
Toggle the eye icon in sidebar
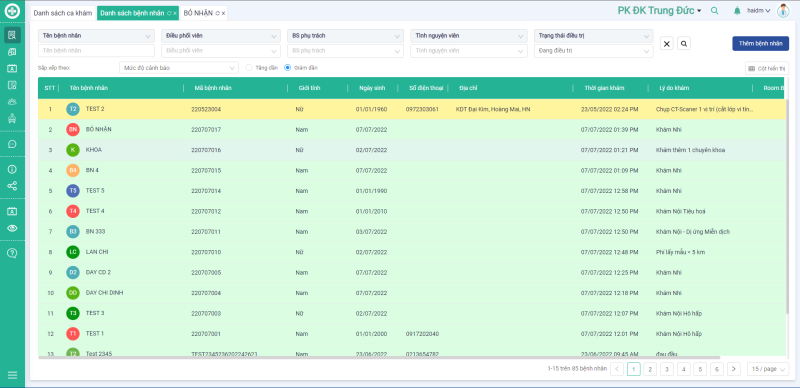[x=12, y=228]
